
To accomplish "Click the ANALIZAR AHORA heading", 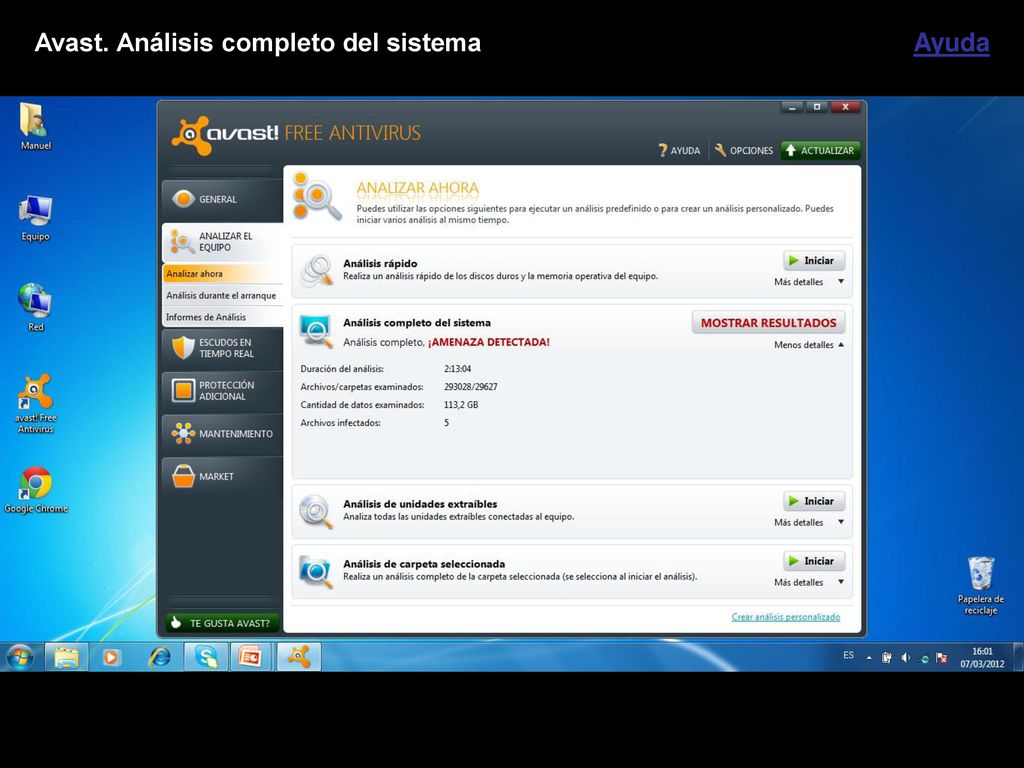I will [x=417, y=188].
